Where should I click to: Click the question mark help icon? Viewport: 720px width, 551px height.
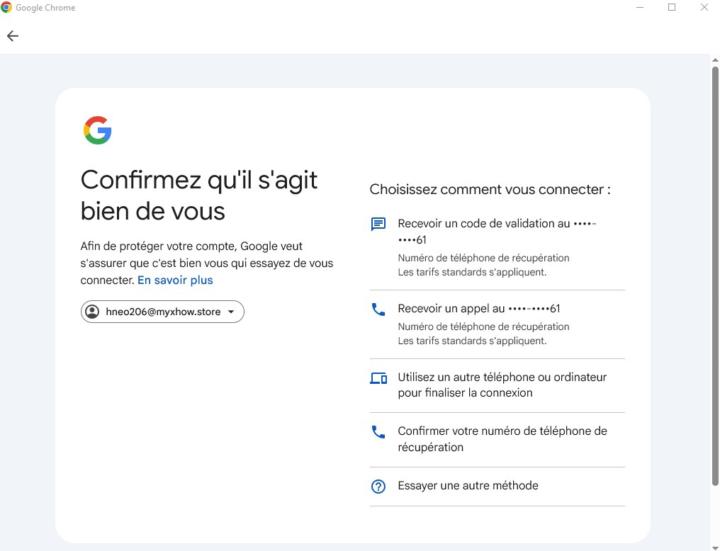[378, 487]
